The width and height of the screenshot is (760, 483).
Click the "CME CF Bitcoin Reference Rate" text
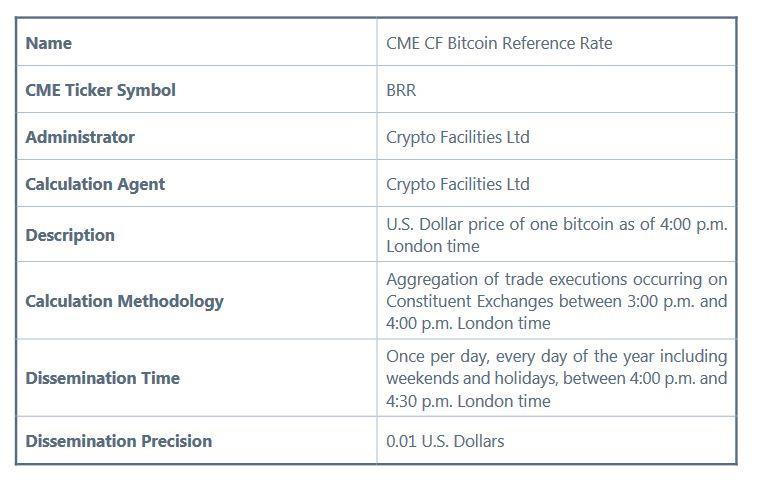[x=499, y=43]
